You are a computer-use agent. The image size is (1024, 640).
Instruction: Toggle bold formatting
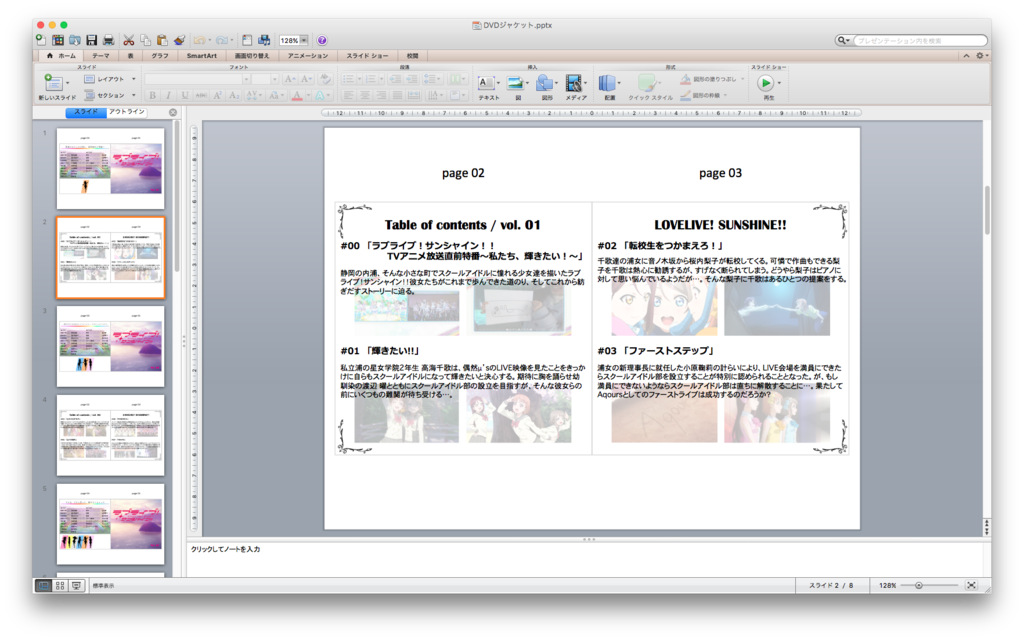coord(153,95)
